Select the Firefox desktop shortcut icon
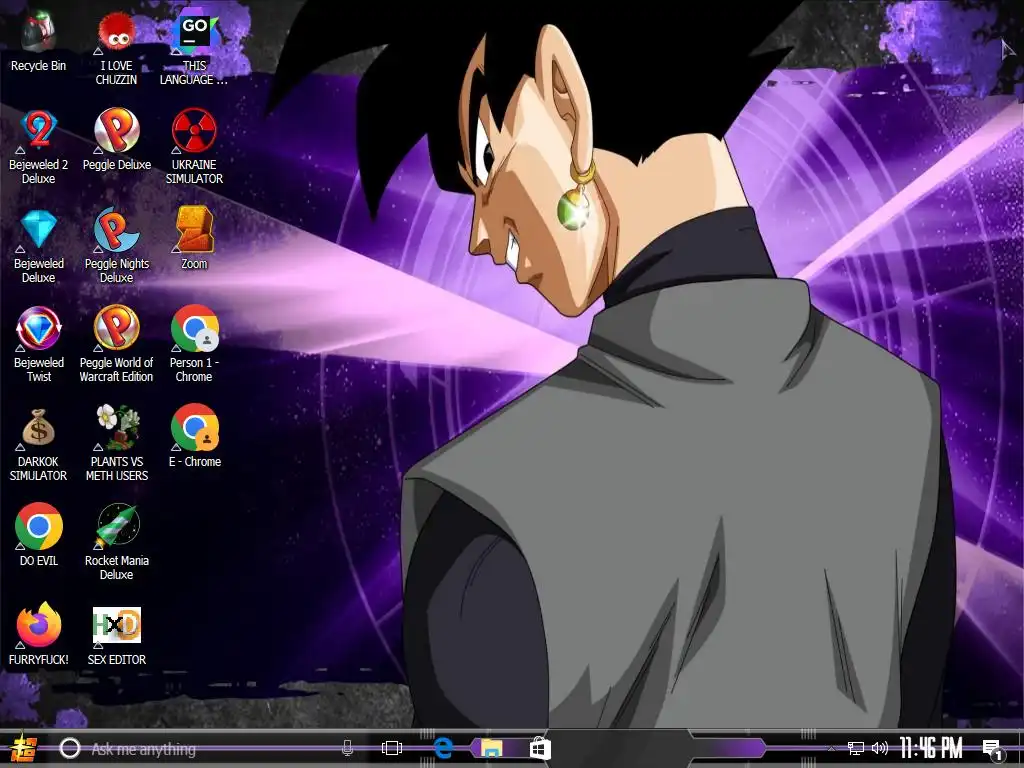Viewport: 1024px width, 768px height. (39, 625)
